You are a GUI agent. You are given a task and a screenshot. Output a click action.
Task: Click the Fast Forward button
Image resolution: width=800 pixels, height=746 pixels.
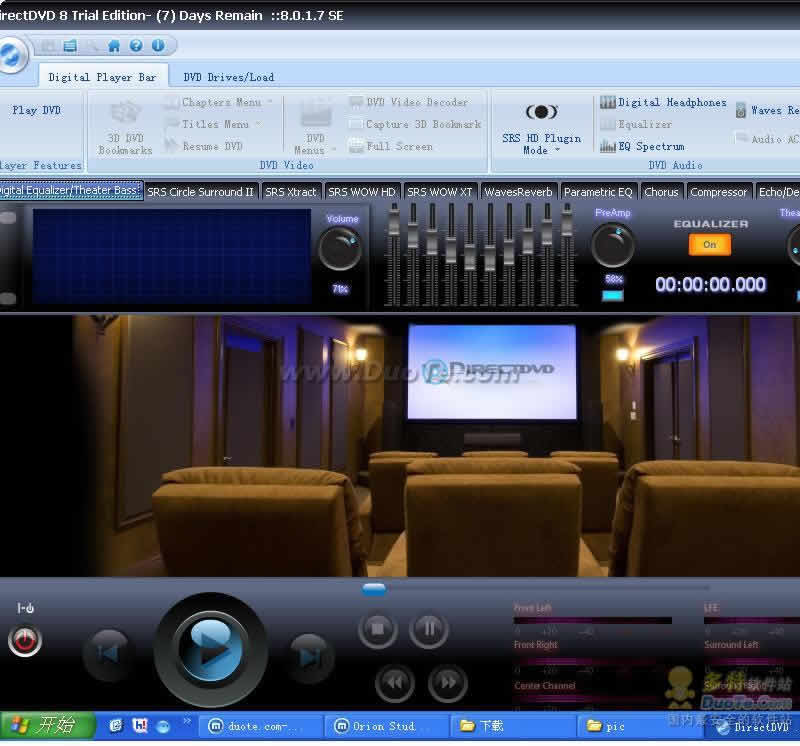click(x=447, y=683)
